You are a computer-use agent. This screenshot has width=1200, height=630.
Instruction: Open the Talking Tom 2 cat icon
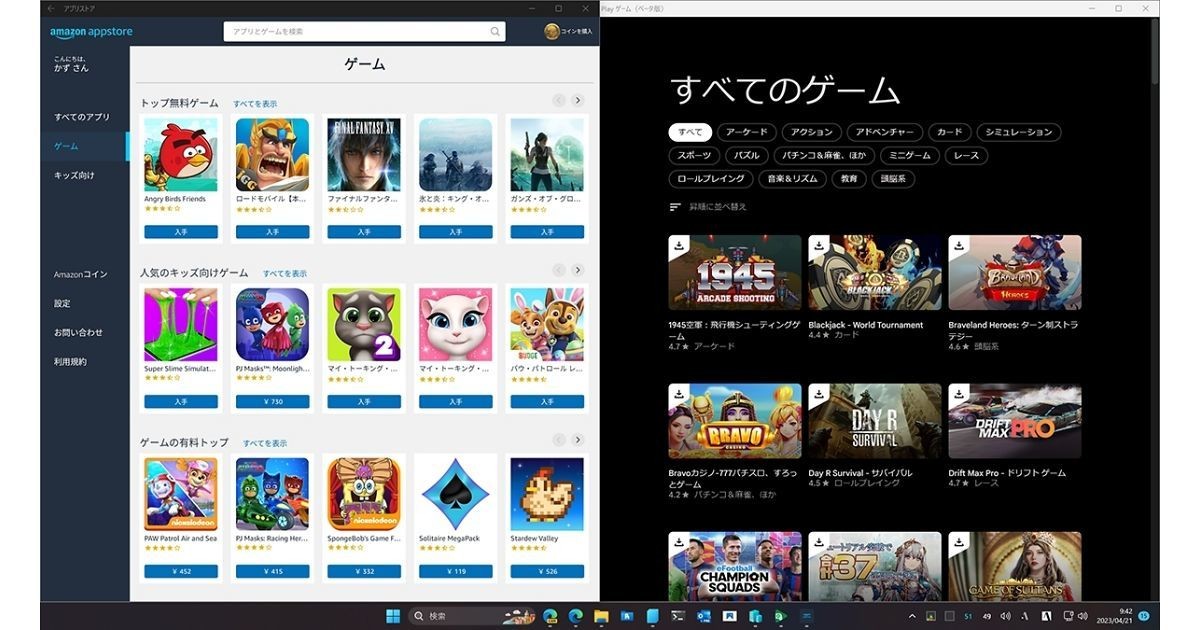click(x=364, y=325)
